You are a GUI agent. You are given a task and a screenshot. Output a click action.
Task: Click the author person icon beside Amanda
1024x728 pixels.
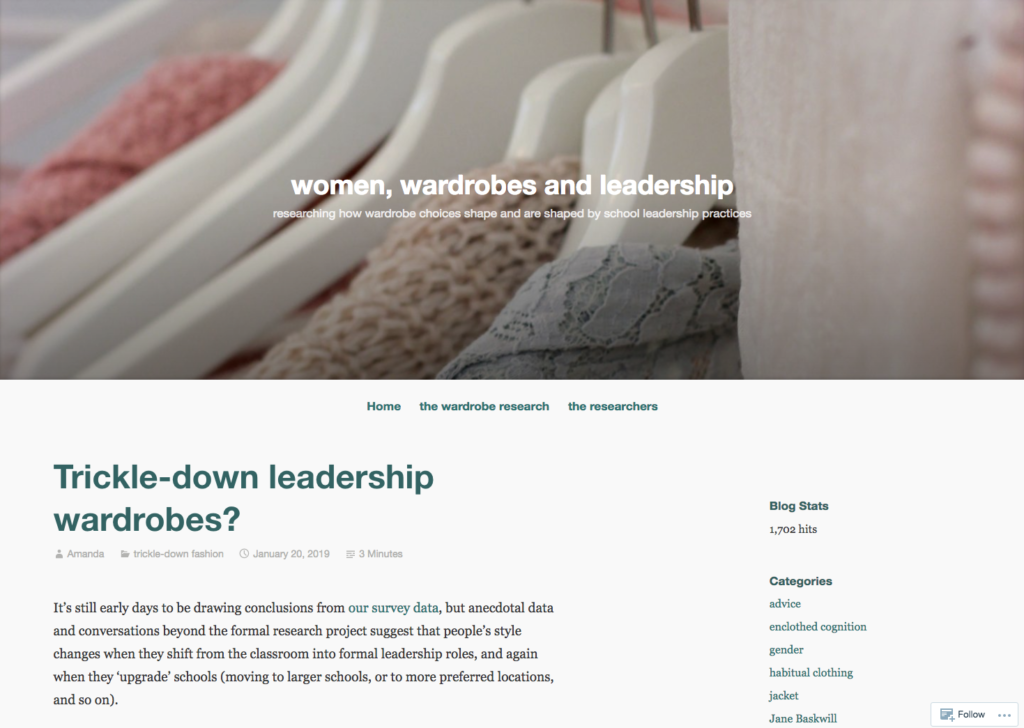pos(59,554)
